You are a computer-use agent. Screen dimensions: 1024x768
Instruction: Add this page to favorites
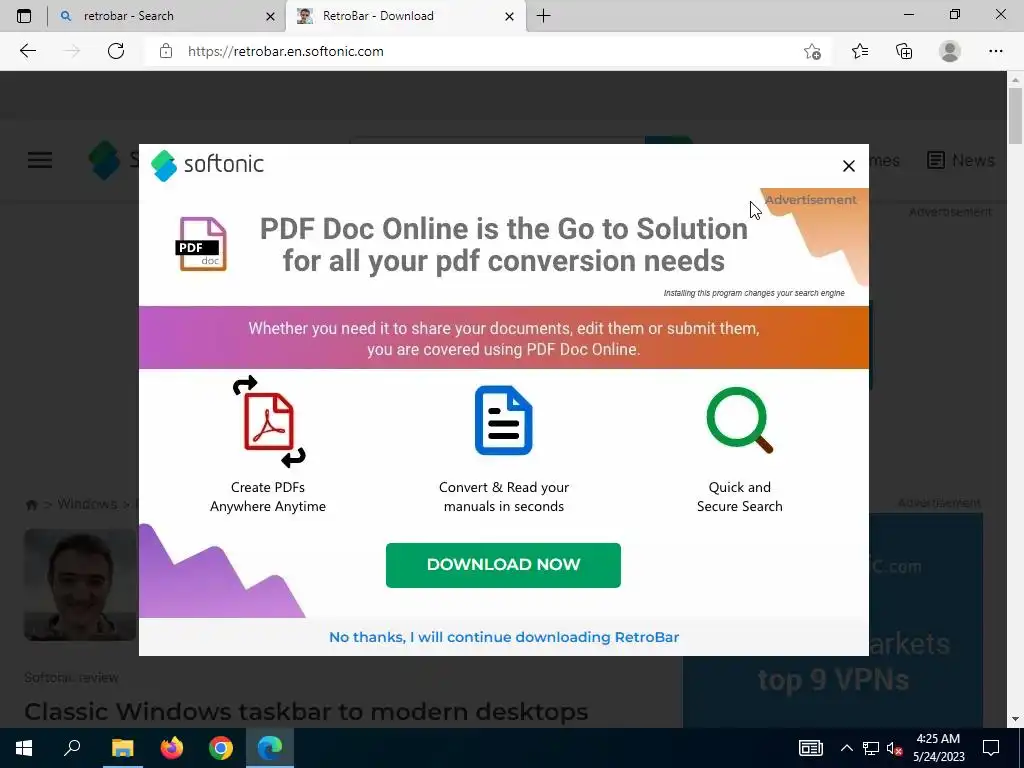coord(812,51)
